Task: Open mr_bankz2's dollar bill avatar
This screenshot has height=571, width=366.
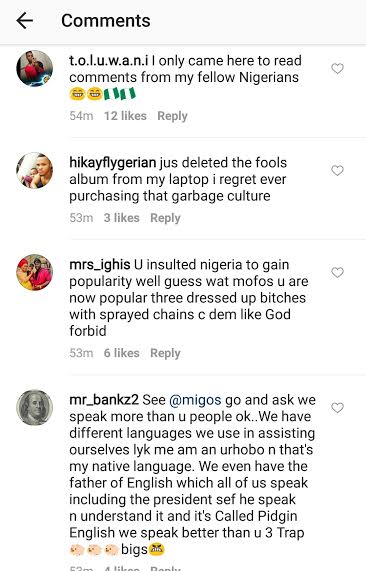Action: coord(35,407)
